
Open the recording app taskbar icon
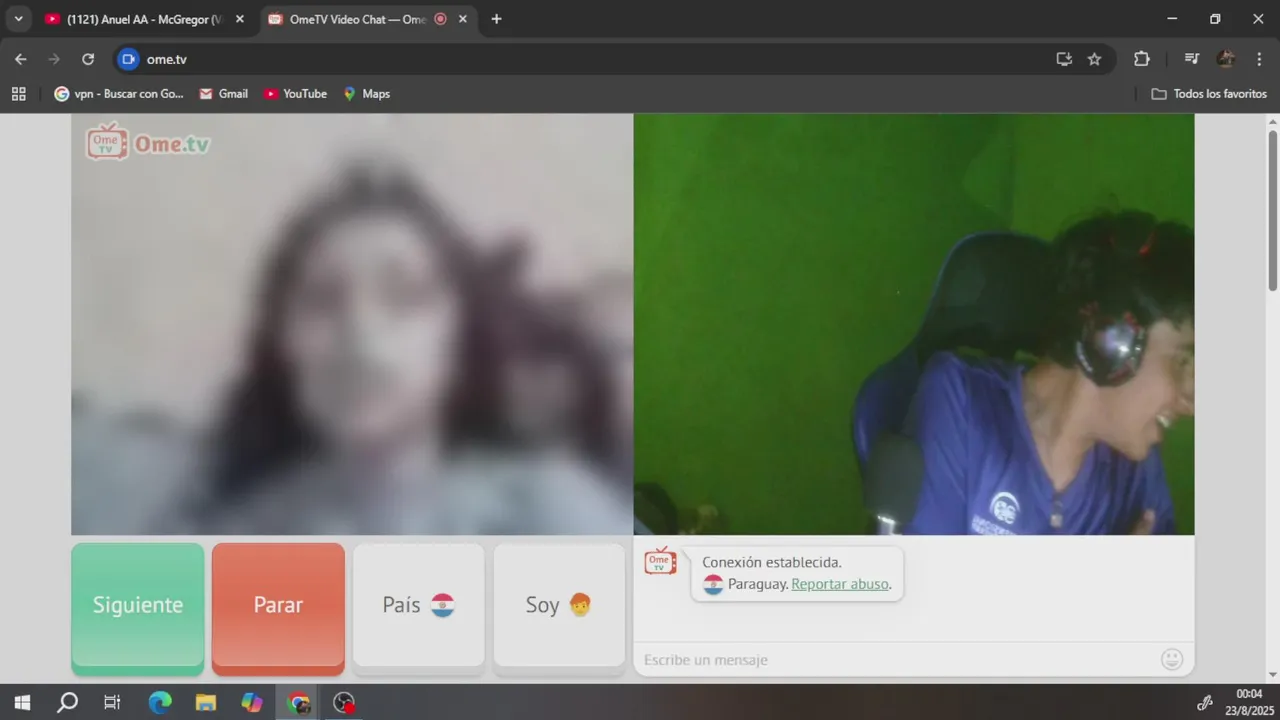click(344, 702)
